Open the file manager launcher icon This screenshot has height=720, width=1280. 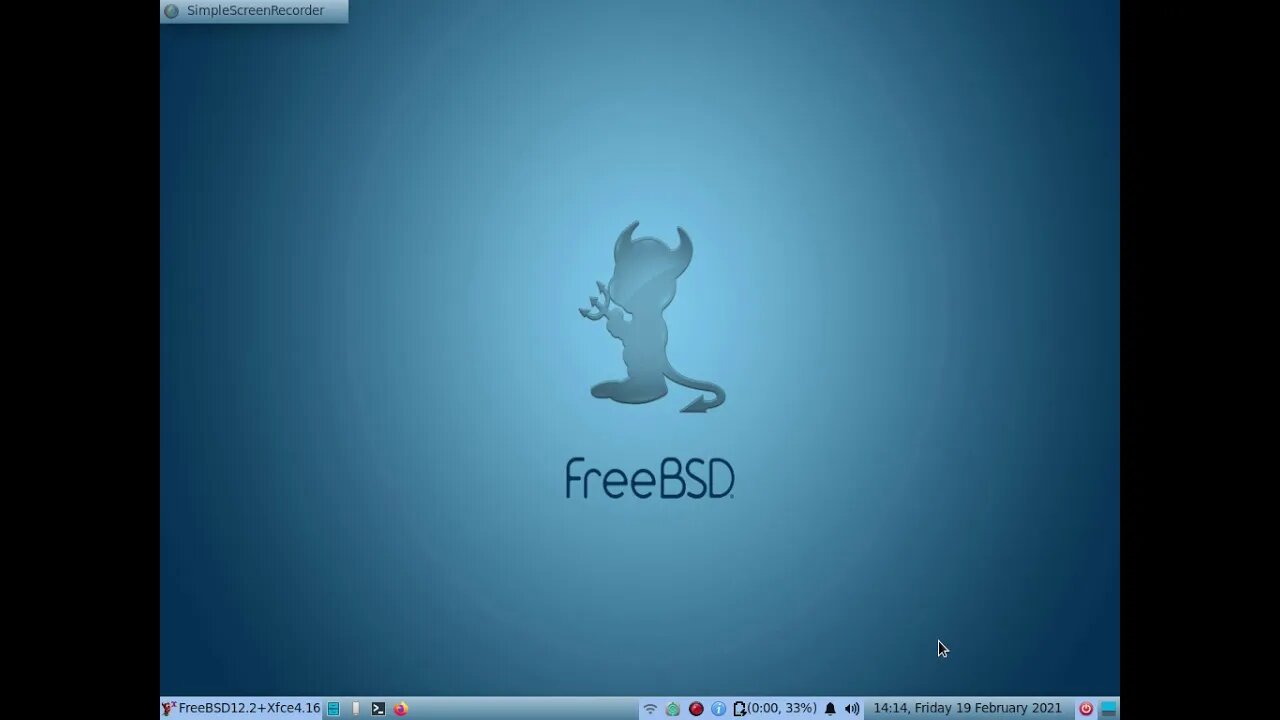[334, 708]
